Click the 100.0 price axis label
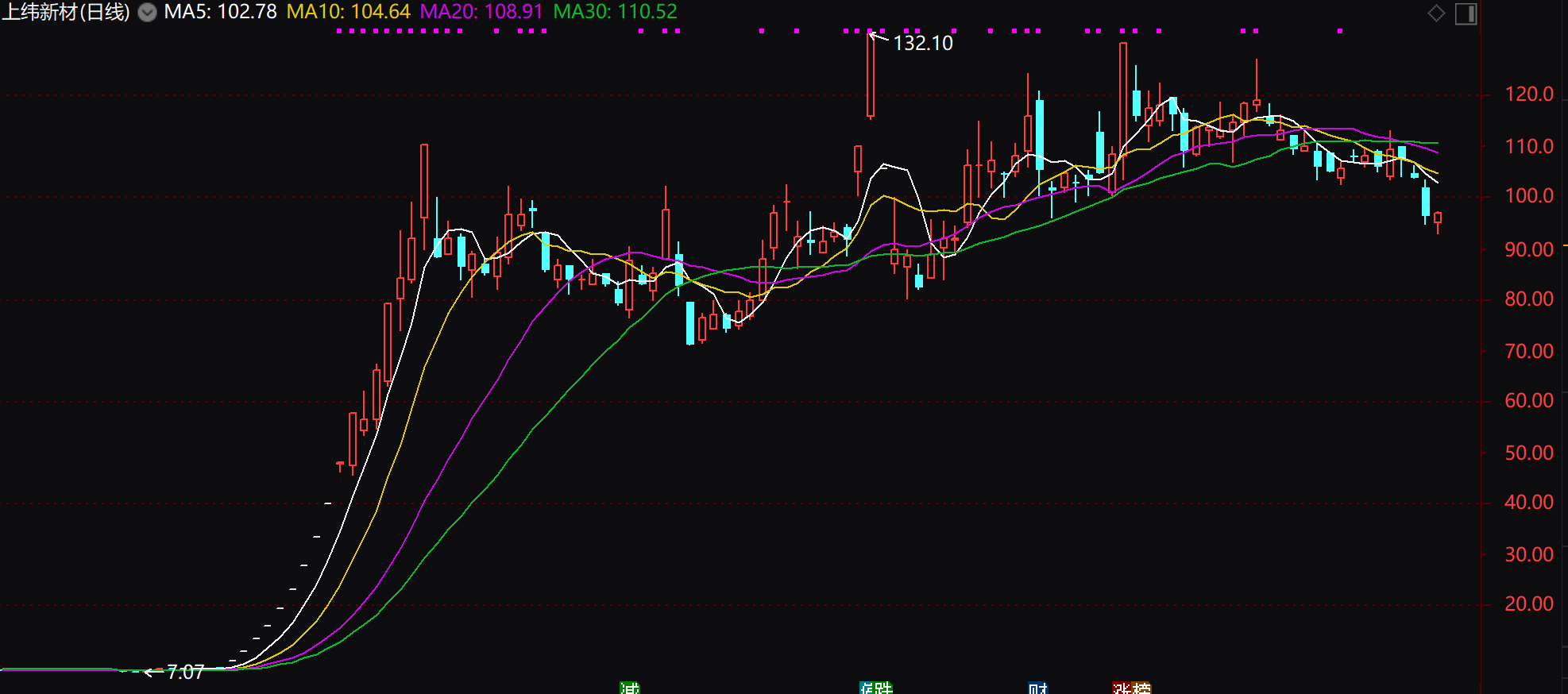Viewport: 1568px width, 694px height. tap(1529, 196)
